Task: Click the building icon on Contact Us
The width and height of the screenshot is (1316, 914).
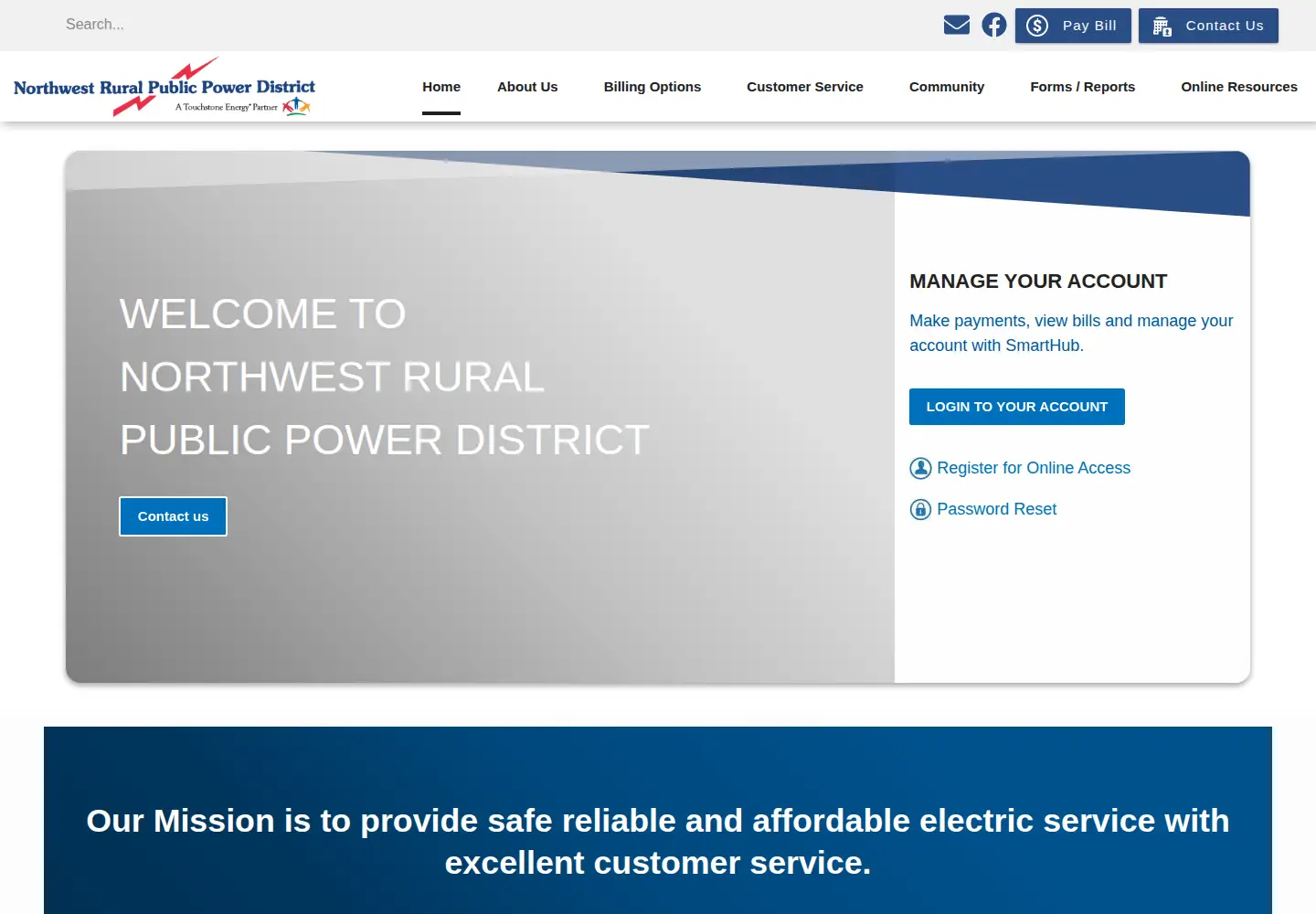Action: (x=1162, y=26)
